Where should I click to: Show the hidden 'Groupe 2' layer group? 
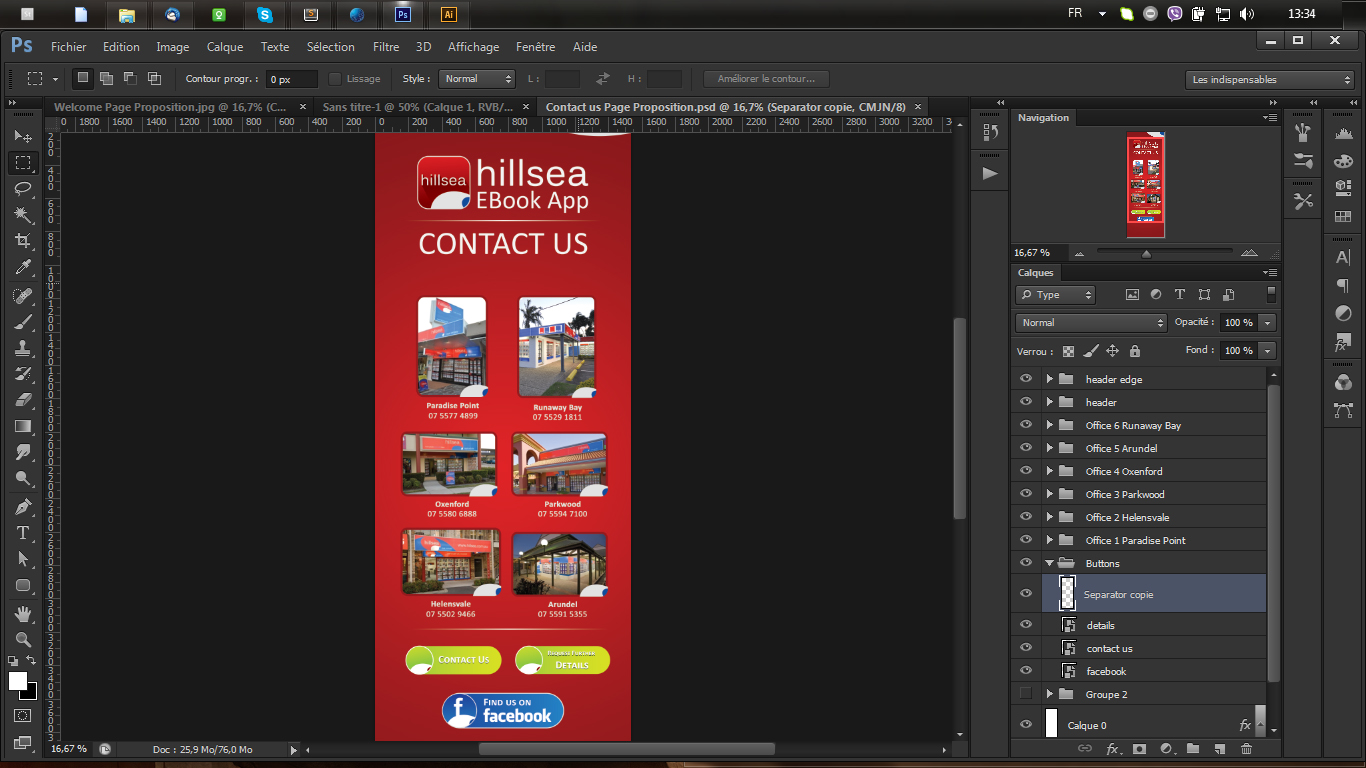click(1025, 694)
